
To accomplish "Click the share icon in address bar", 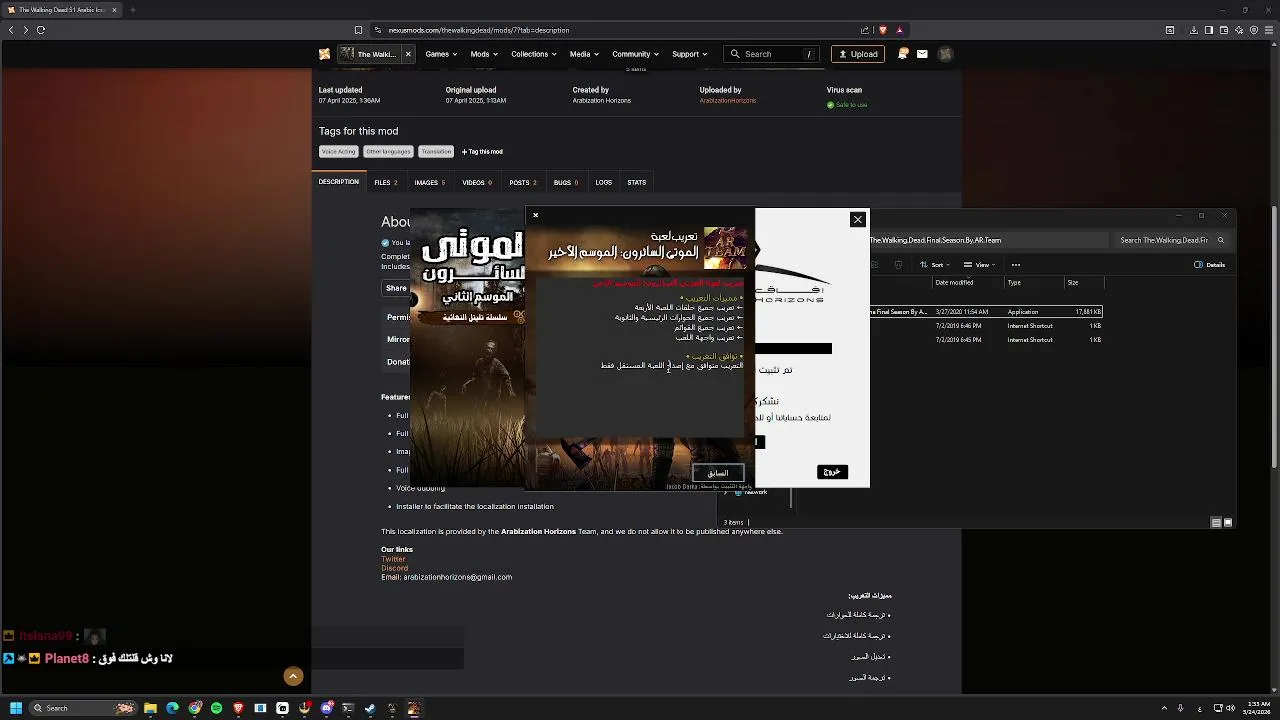I will tap(865, 30).
